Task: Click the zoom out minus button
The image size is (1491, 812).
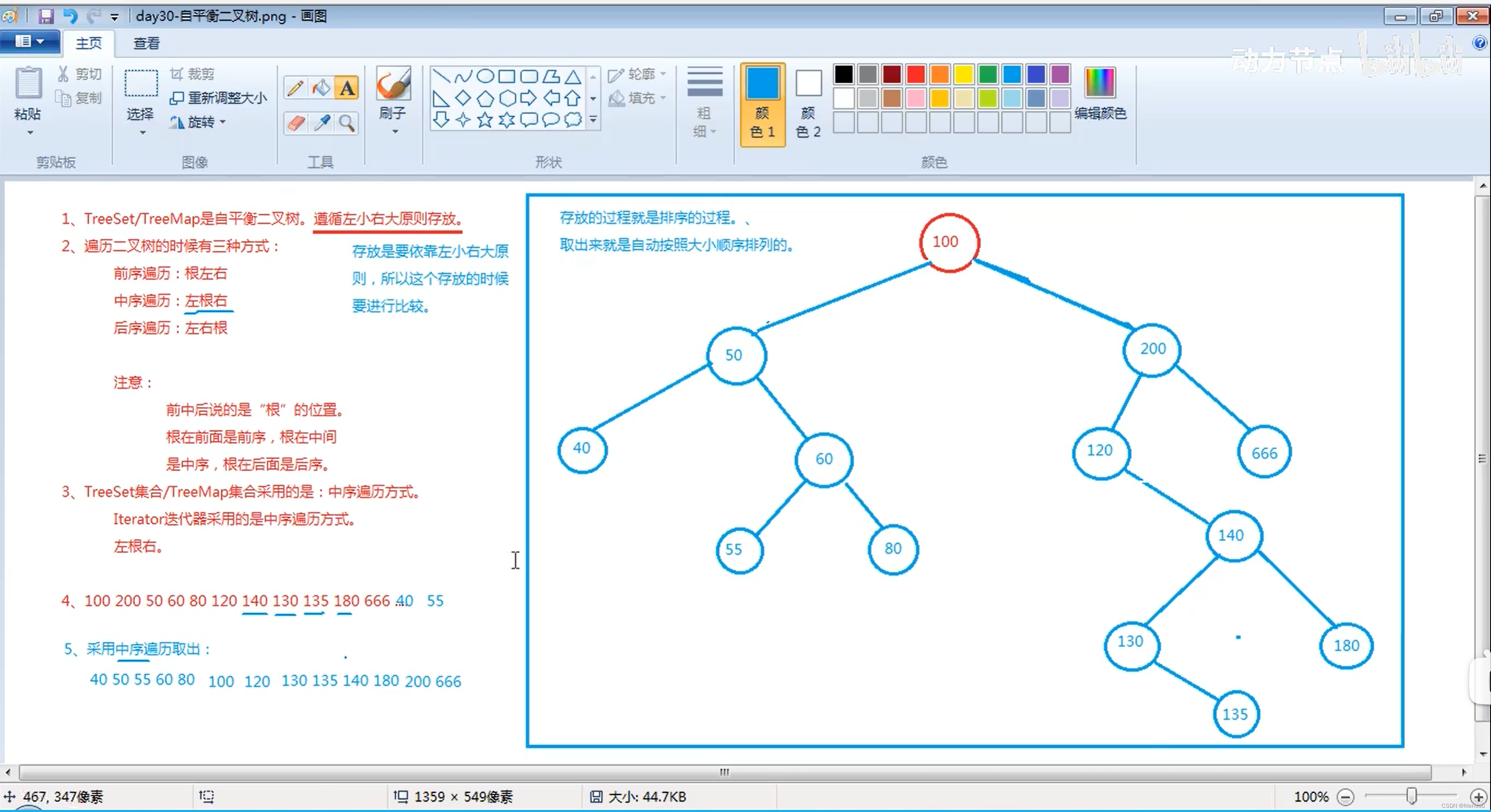Action: click(1346, 797)
